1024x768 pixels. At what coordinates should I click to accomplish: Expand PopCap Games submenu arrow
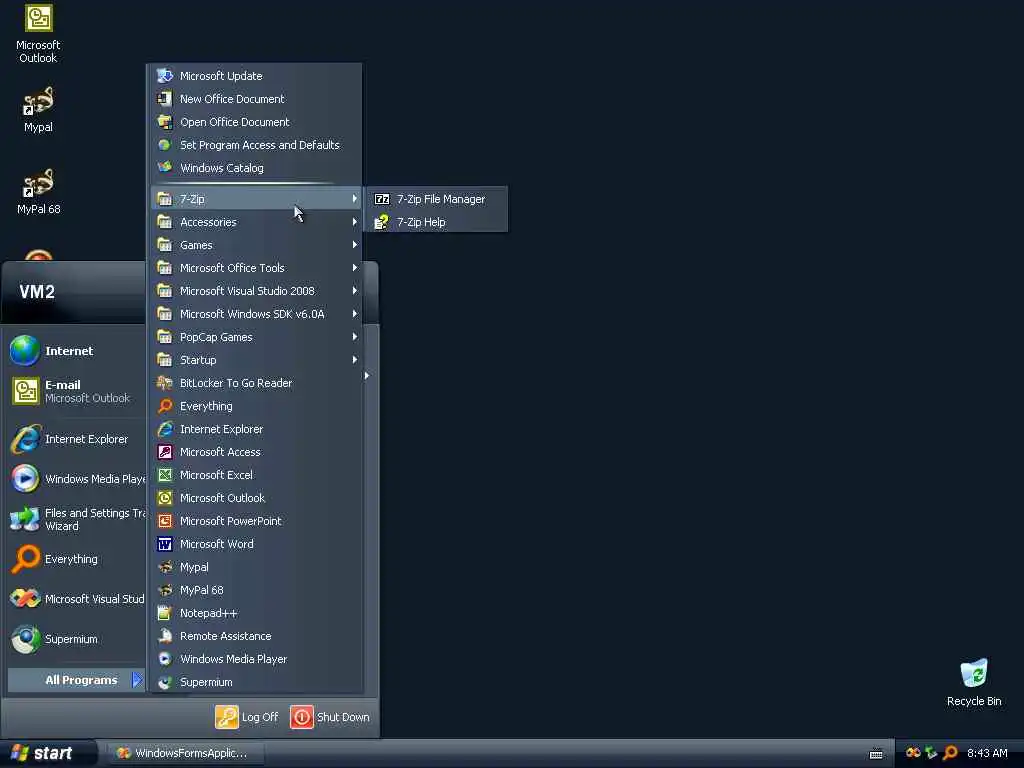tap(355, 337)
